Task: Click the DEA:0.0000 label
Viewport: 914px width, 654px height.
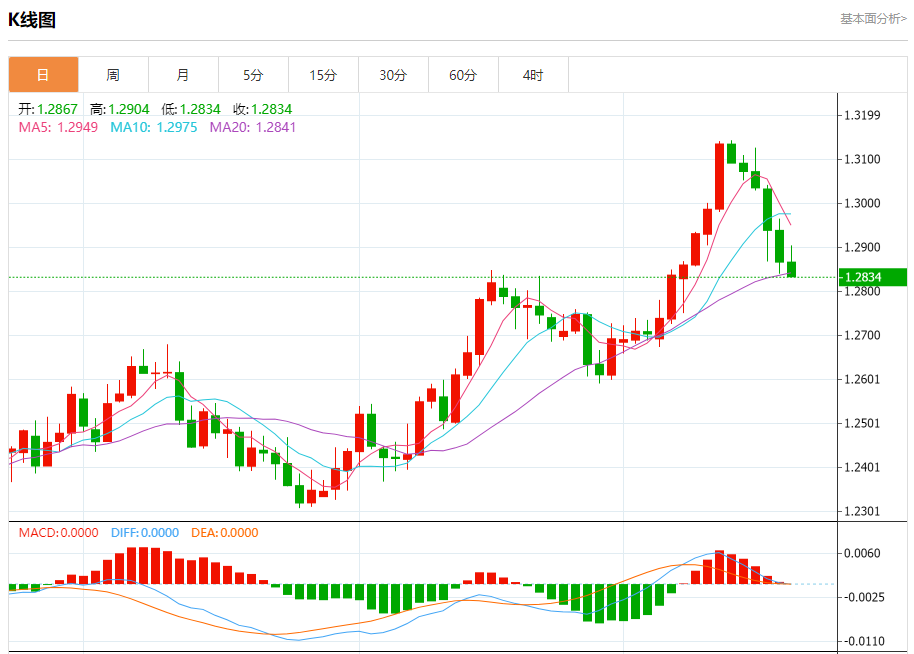Action: click(224, 533)
